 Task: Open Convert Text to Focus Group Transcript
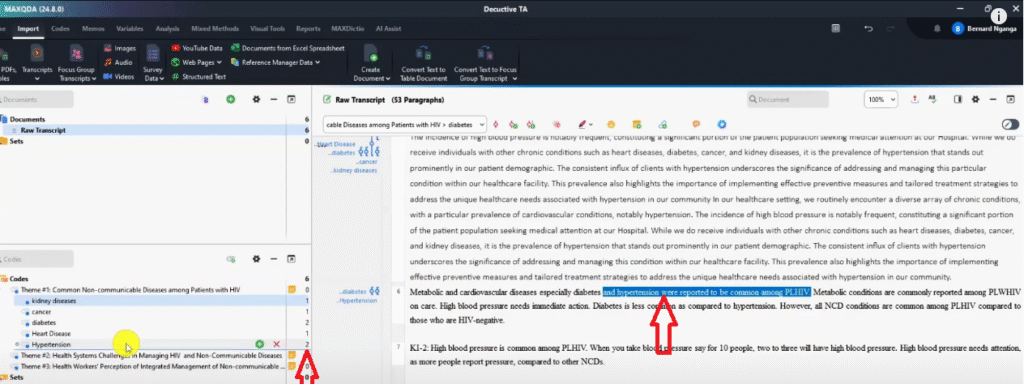(x=485, y=63)
